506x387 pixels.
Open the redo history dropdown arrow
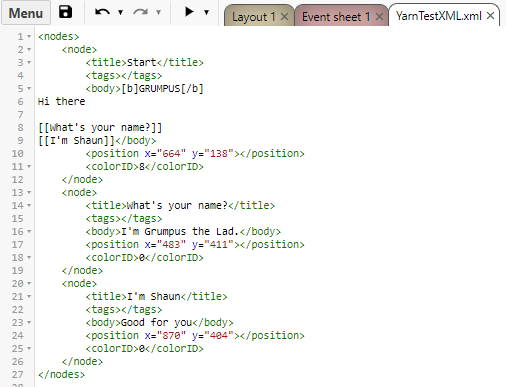coord(158,13)
